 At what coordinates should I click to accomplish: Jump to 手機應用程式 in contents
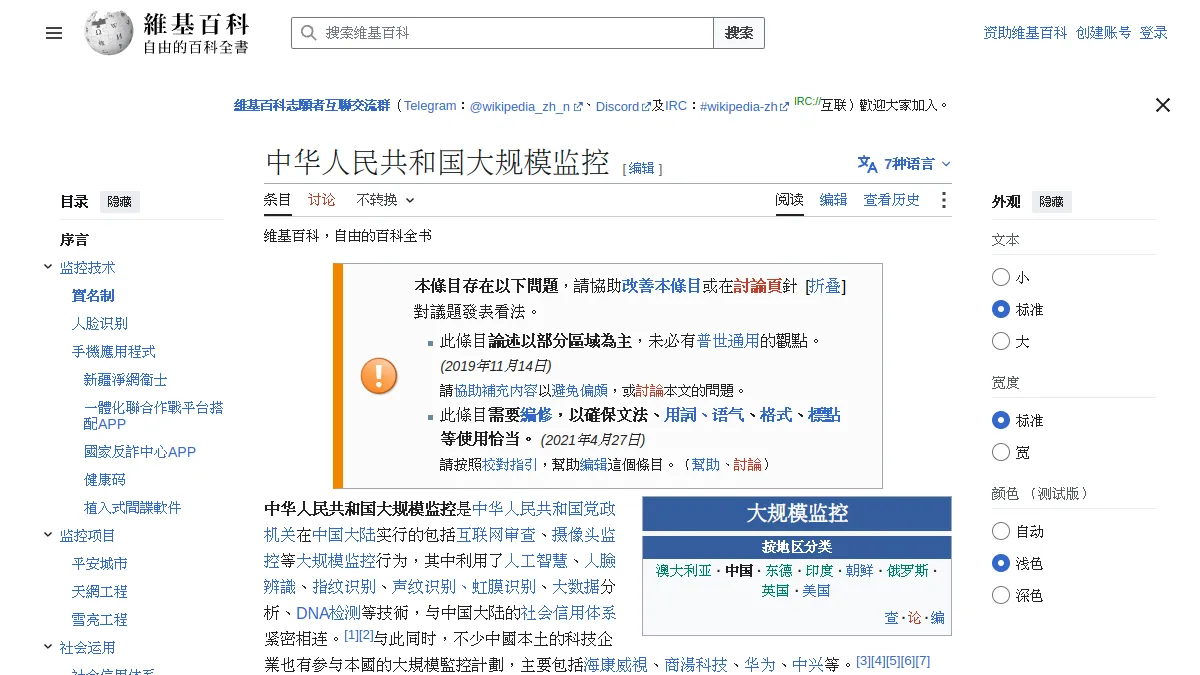point(114,352)
